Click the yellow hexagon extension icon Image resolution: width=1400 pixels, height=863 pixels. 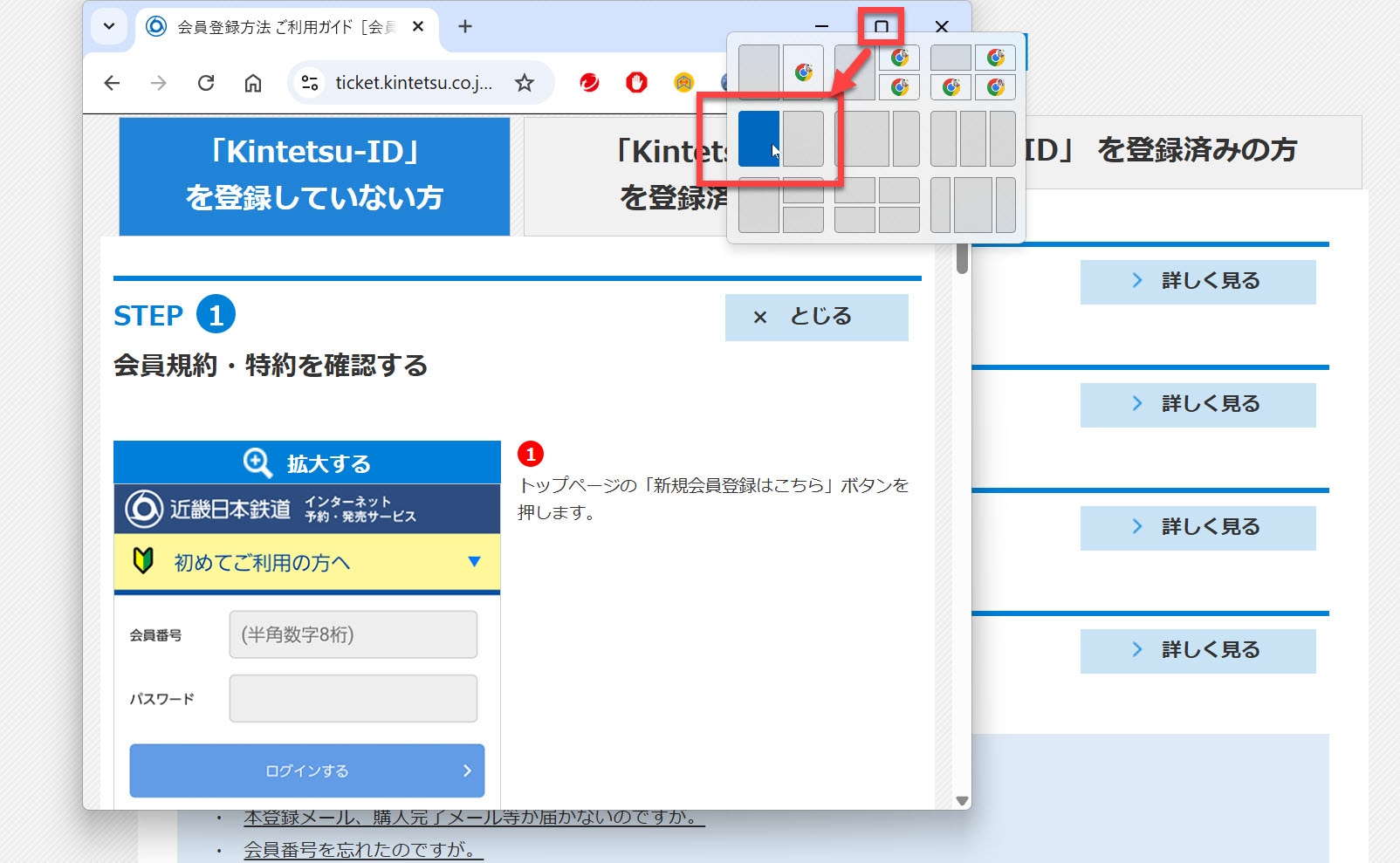tap(683, 83)
